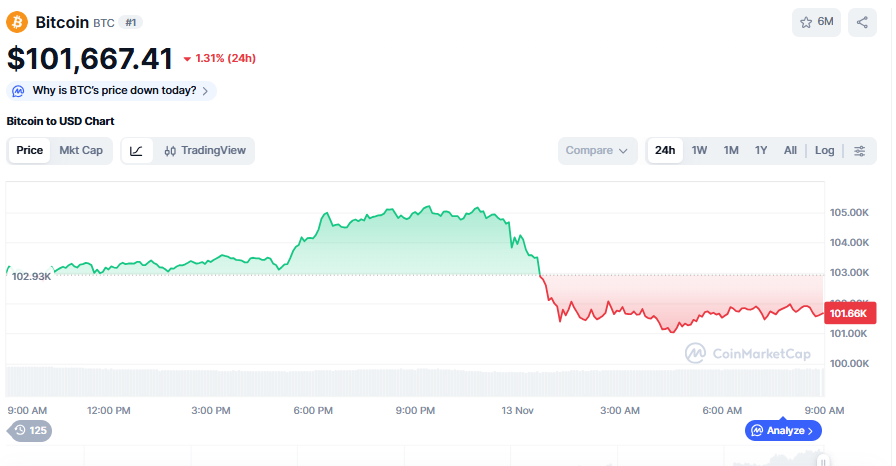Open the share icon button
This screenshot has width=896, height=466.
pyautogui.click(x=862, y=22)
